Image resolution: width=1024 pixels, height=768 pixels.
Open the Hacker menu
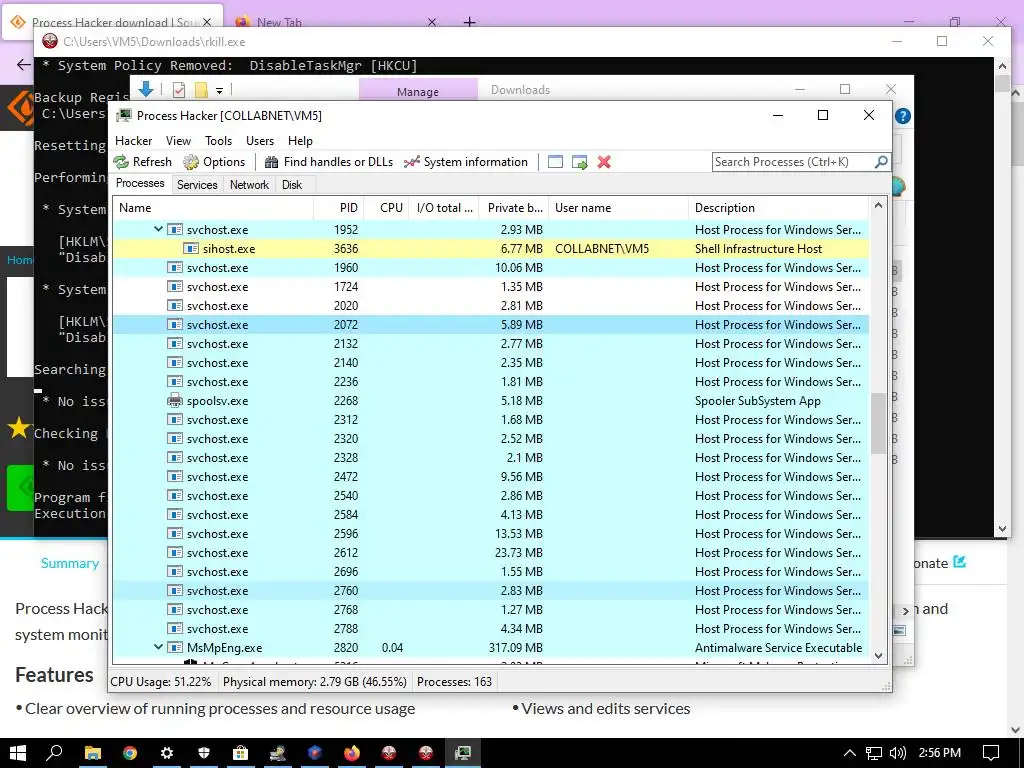[x=133, y=140]
